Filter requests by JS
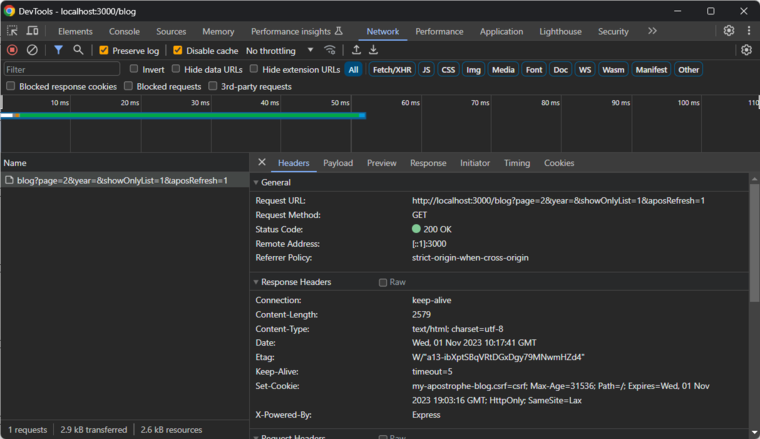 click(x=426, y=69)
